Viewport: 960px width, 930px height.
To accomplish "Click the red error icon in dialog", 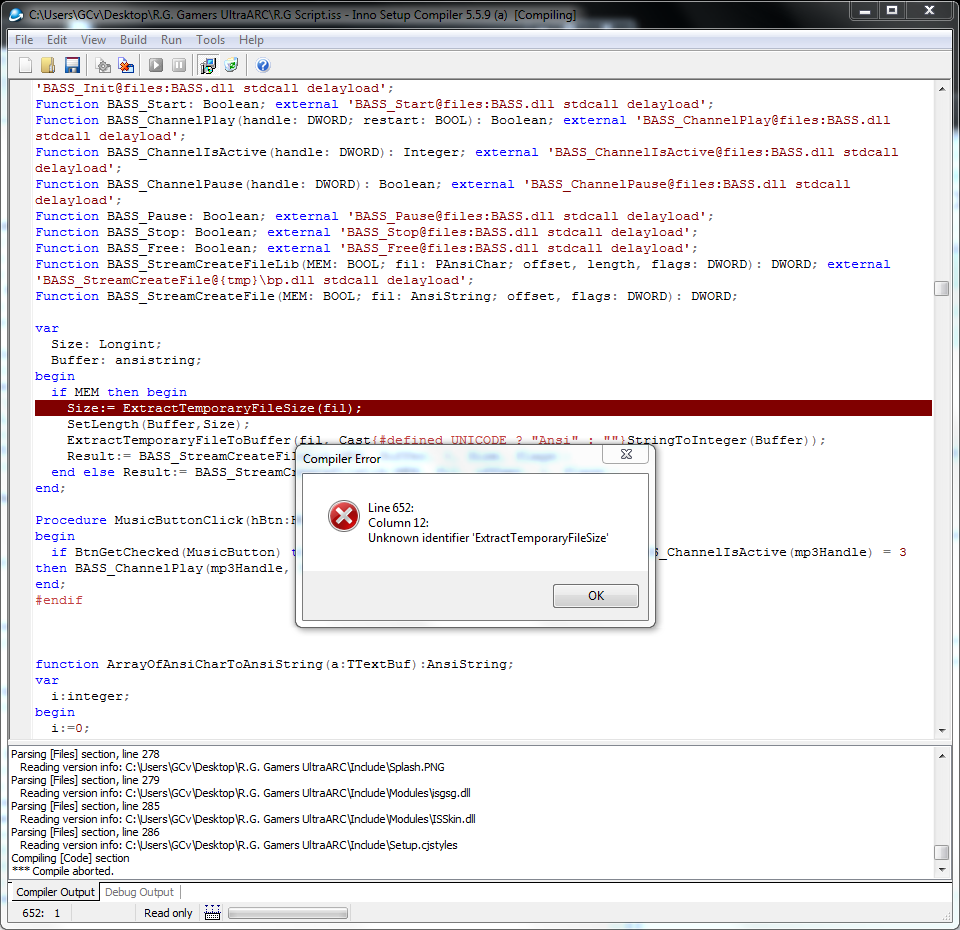I will pyautogui.click(x=343, y=516).
